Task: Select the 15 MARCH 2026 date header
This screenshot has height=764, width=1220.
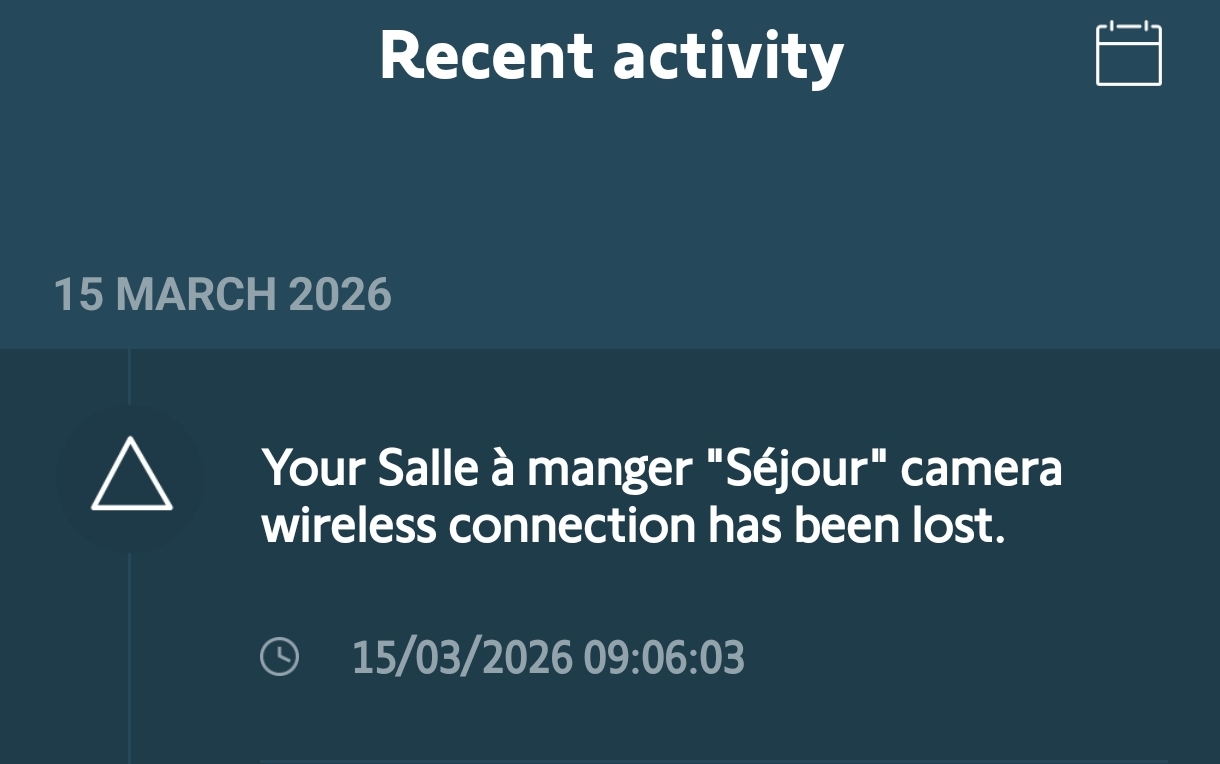Action: point(222,295)
